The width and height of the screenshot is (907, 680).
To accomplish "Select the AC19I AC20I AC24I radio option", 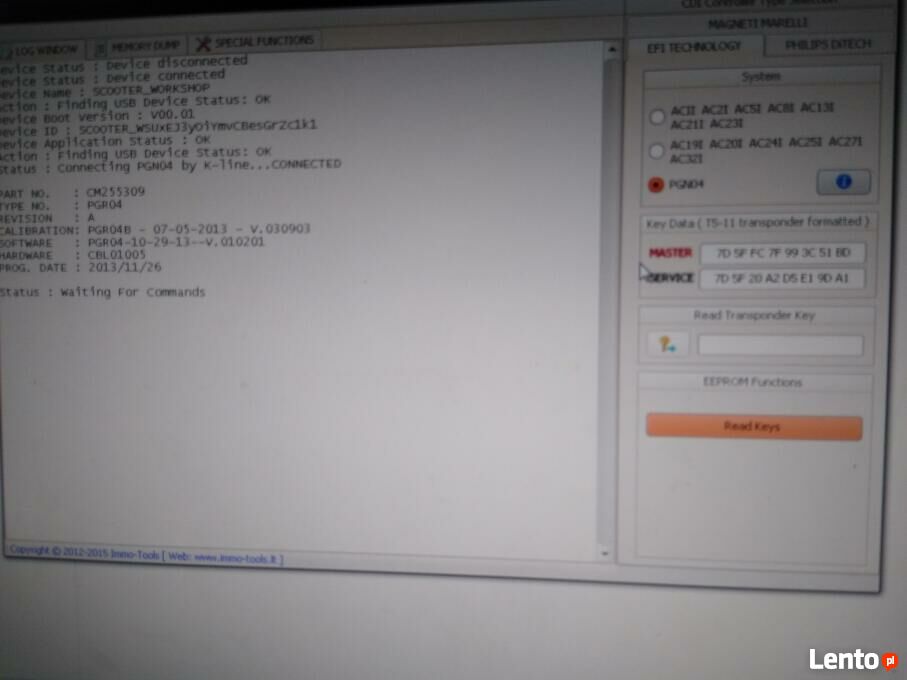I will [657, 151].
